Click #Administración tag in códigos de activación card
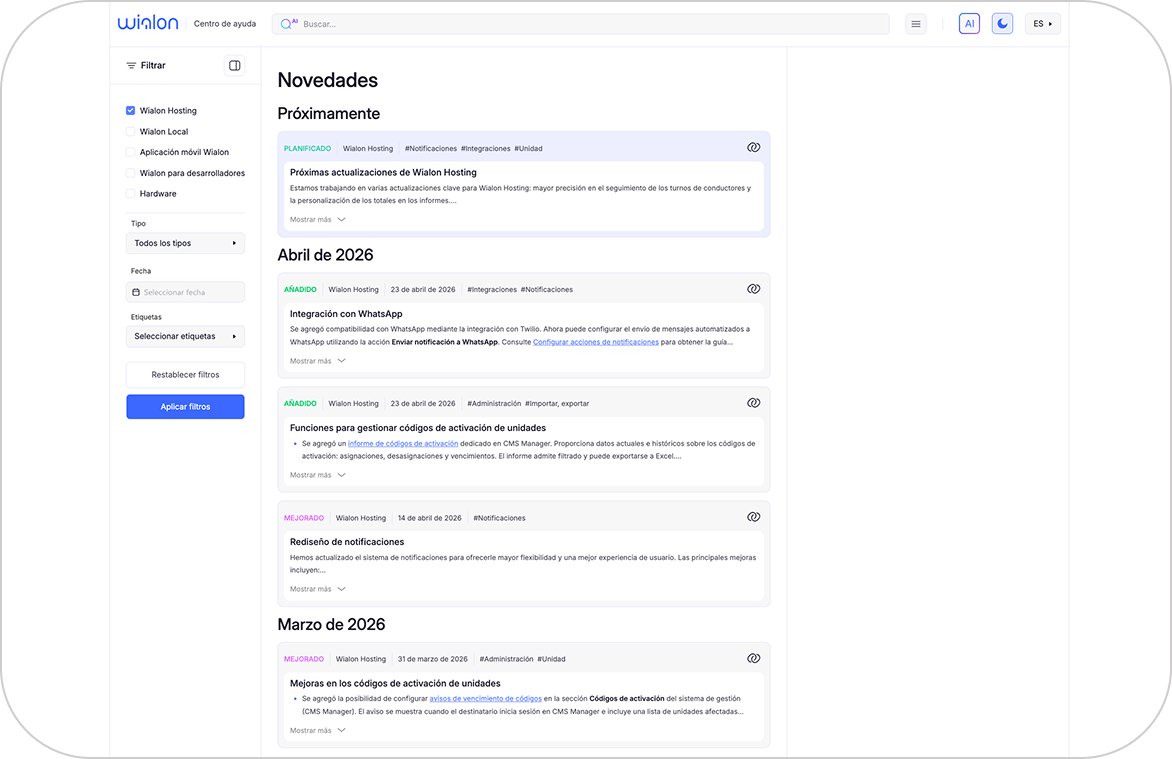This screenshot has width=1172, height=759. pos(494,404)
